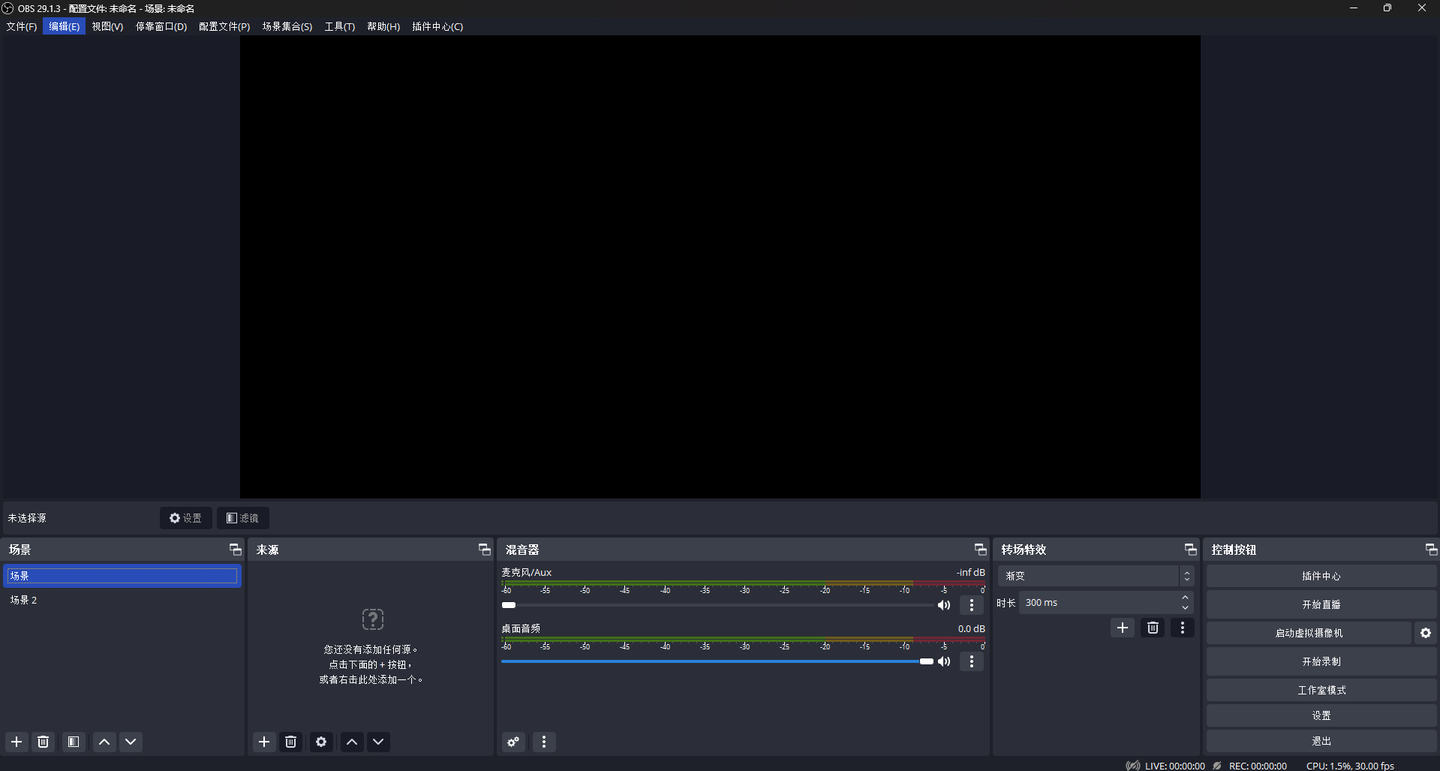Image resolution: width=1440 pixels, height=771 pixels.
Task: Click the 插件中心 control button
Action: pyautogui.click(x=1321, y=576)
